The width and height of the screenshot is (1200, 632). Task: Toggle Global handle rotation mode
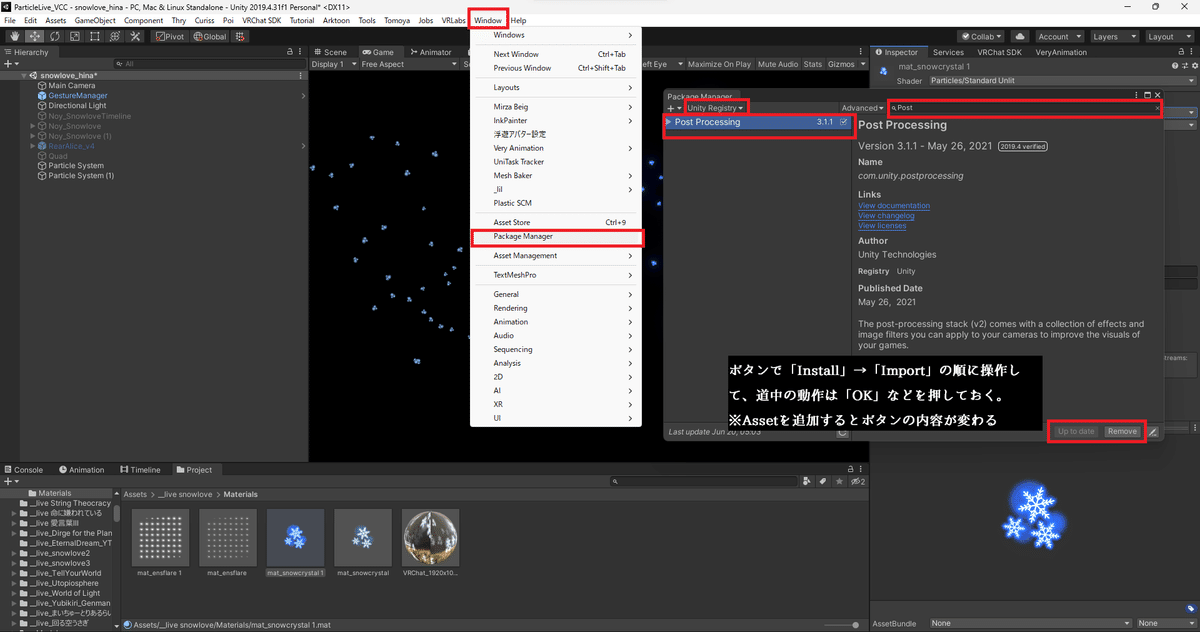[x=210, y=37]
